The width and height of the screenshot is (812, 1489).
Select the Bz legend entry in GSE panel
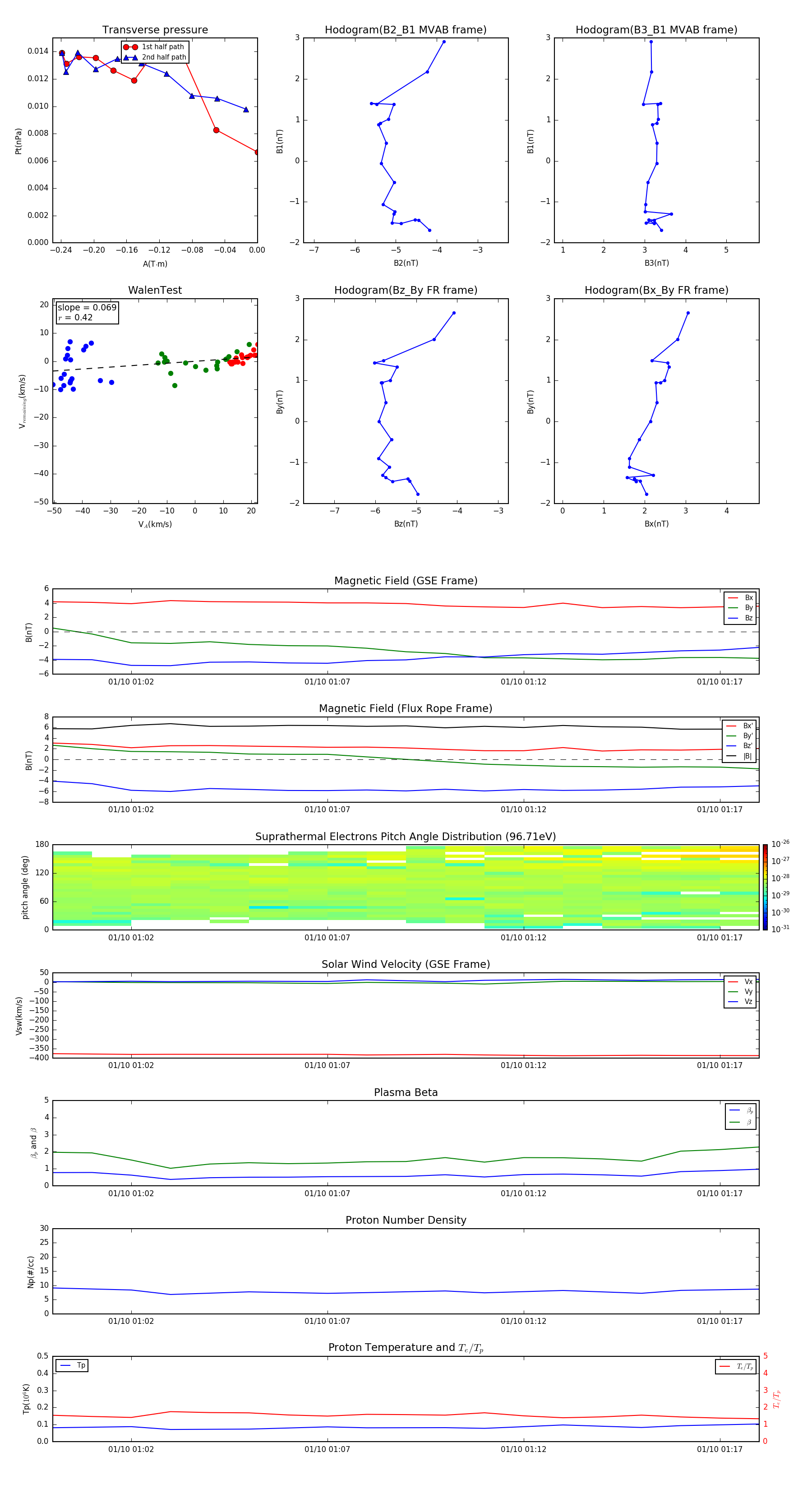(x=740, y=618)
